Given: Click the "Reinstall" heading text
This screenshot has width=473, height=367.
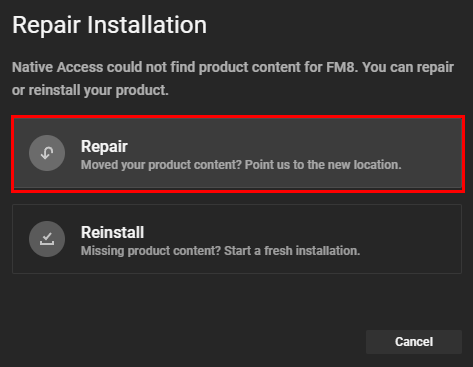Looking at the screenshot, I should (x=112, y=232).
